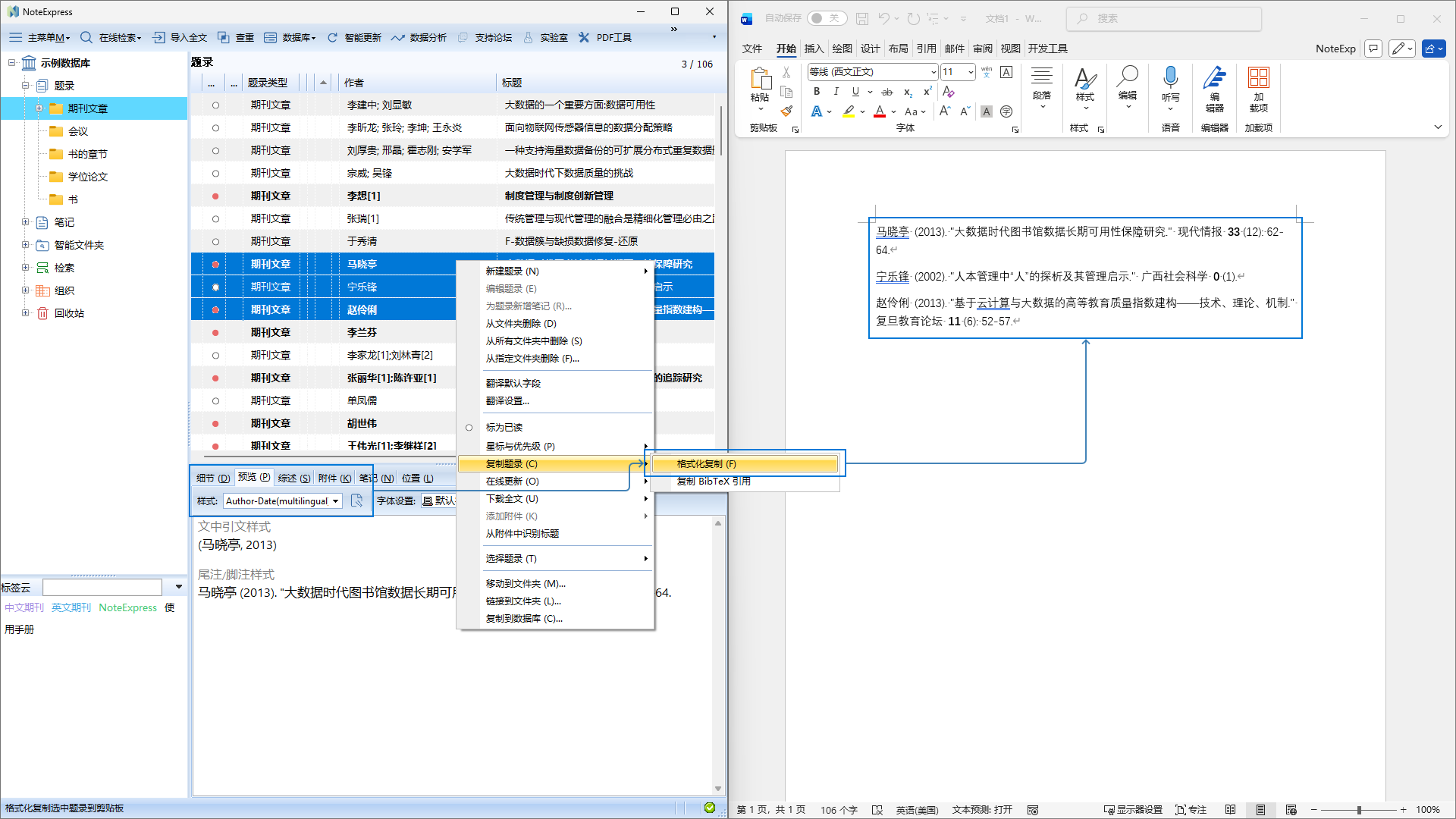Click the PDF工具 toolbar icon
Image resolution: width=1456 pixels, height=819 pixels.
tap(584, 37)
